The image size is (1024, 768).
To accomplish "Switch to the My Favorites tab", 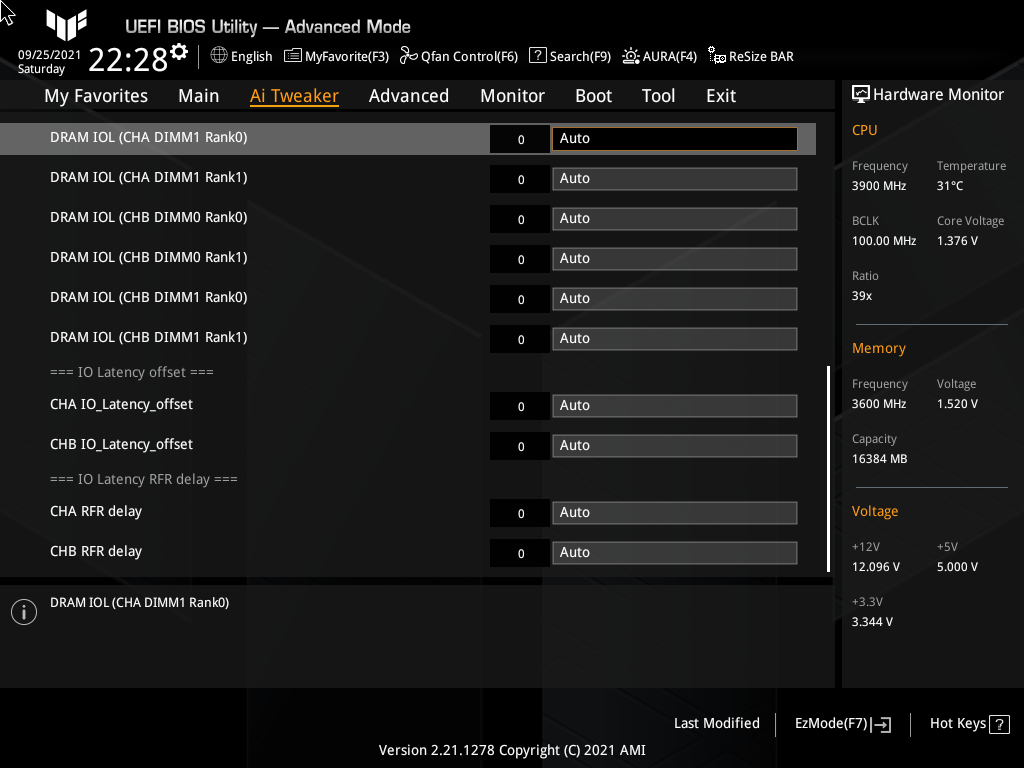I will (96, 96).
